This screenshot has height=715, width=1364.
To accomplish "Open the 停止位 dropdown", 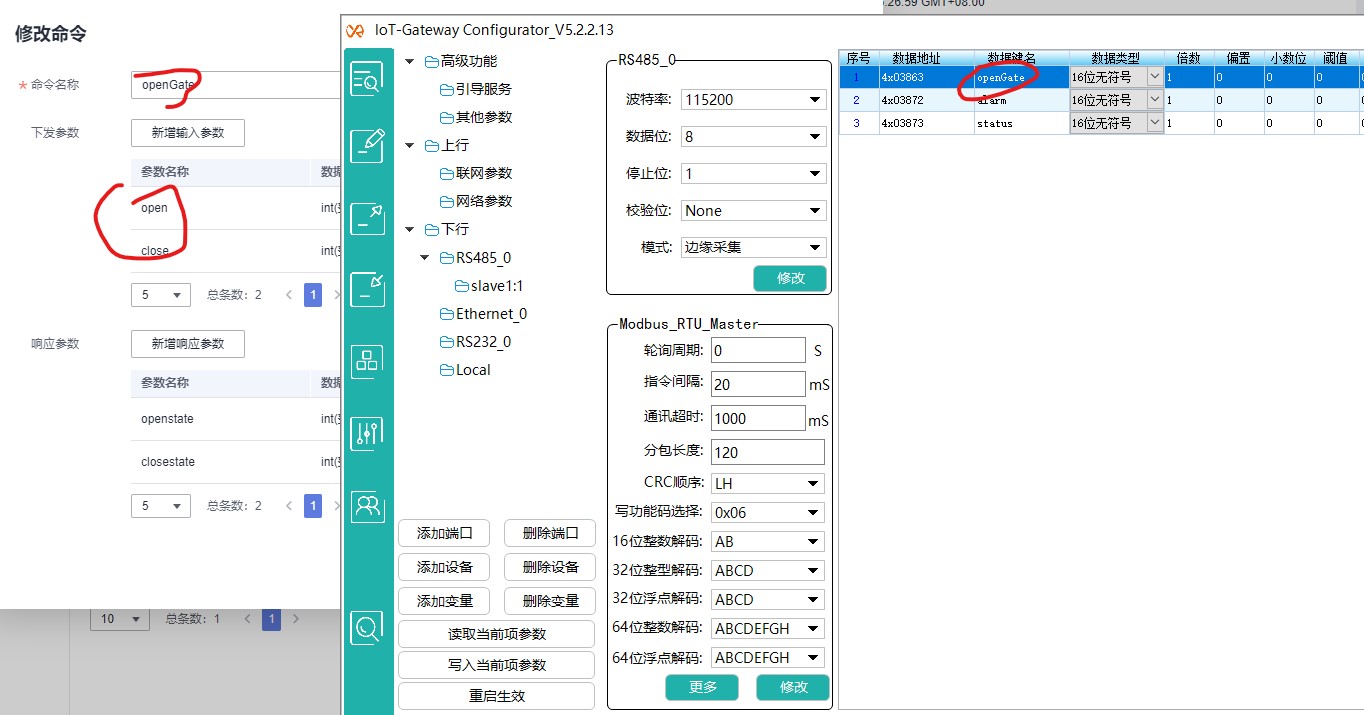I will [x=753, y=174].
